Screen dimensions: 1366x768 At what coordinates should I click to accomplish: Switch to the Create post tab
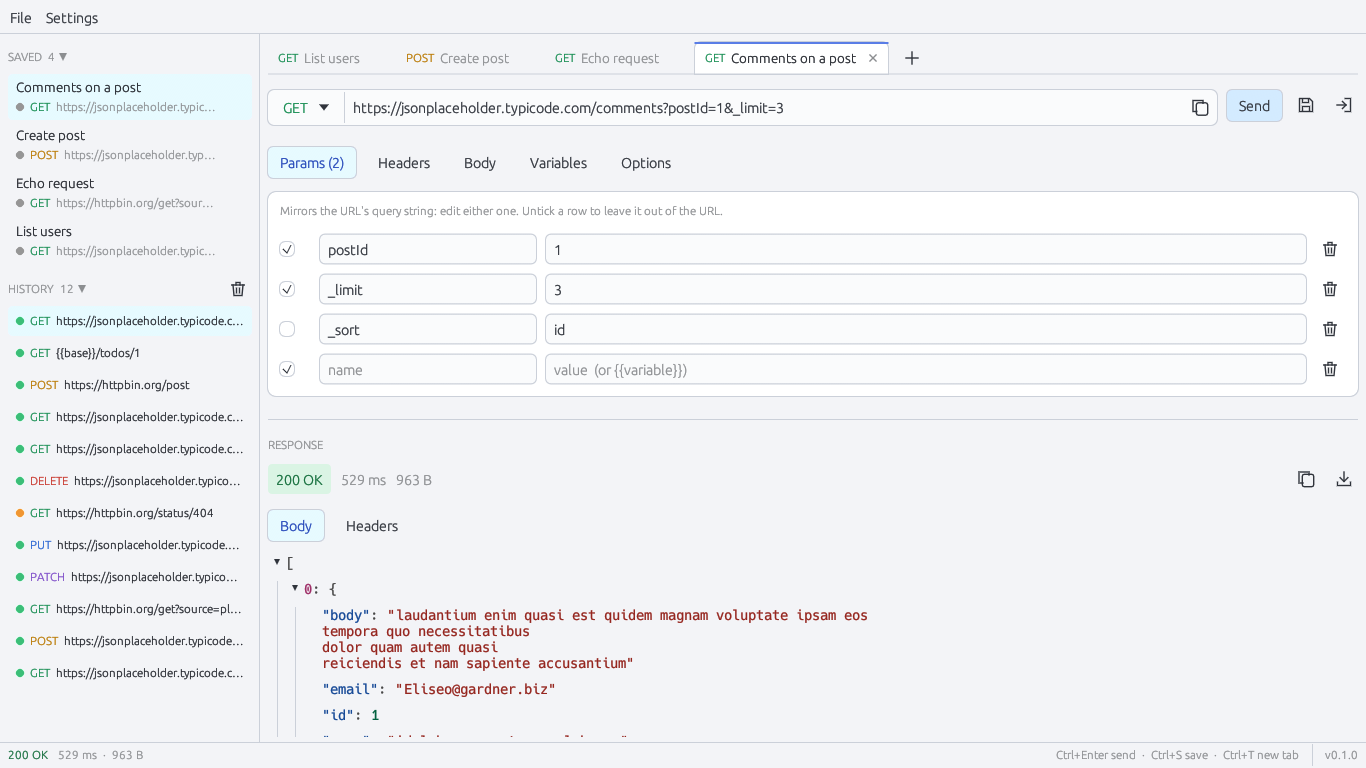click(x=457, y=58)
